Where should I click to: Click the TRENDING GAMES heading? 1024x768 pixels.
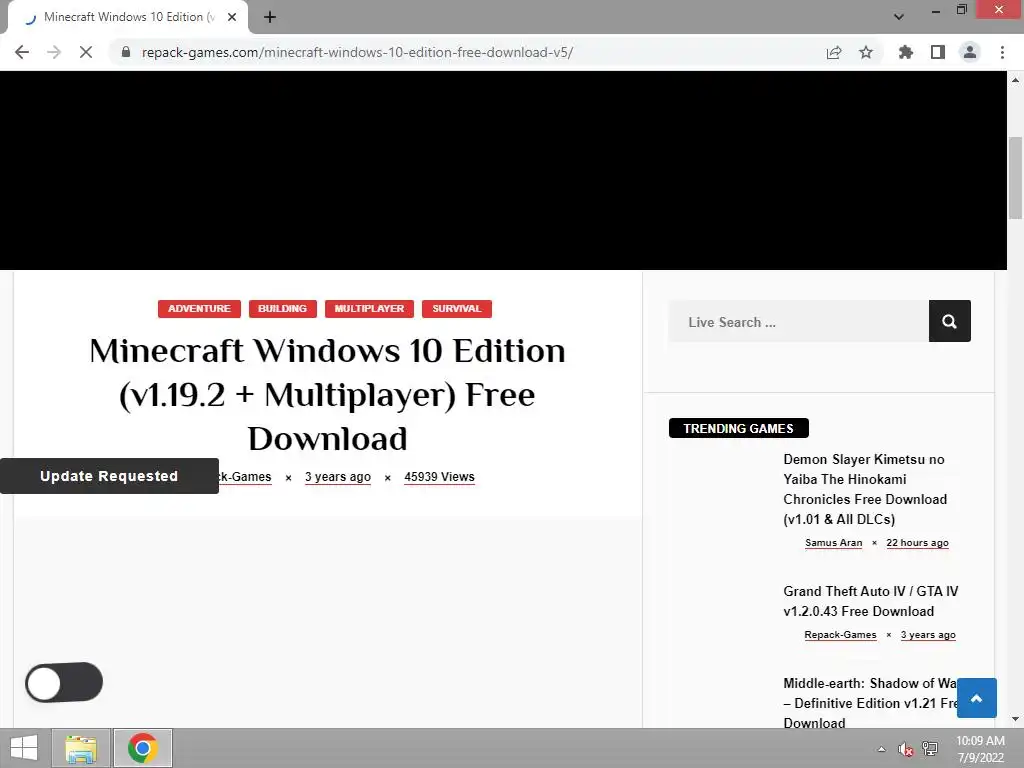[739, 428]
